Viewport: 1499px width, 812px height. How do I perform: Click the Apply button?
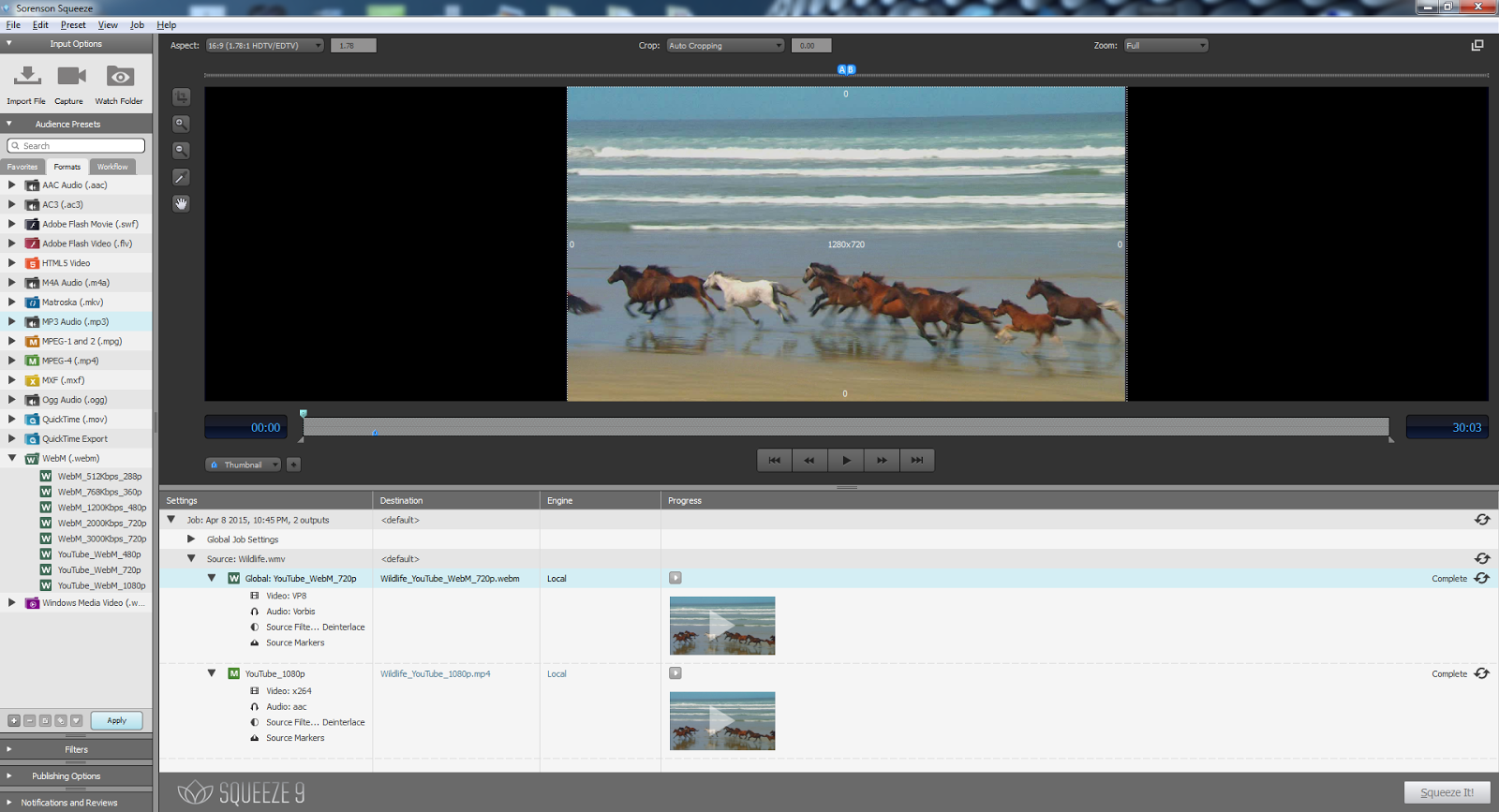(x=117, y=720)
